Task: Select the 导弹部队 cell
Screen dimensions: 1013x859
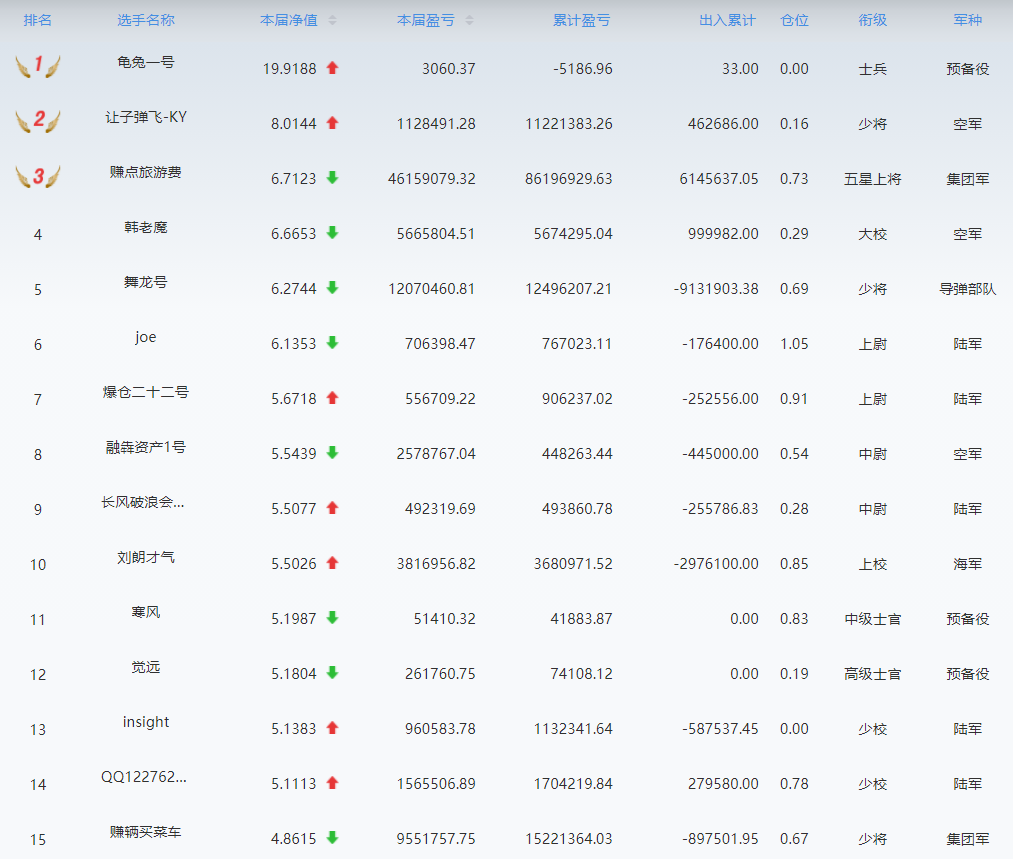Action: pyautogui.click(x=968, y=289)
